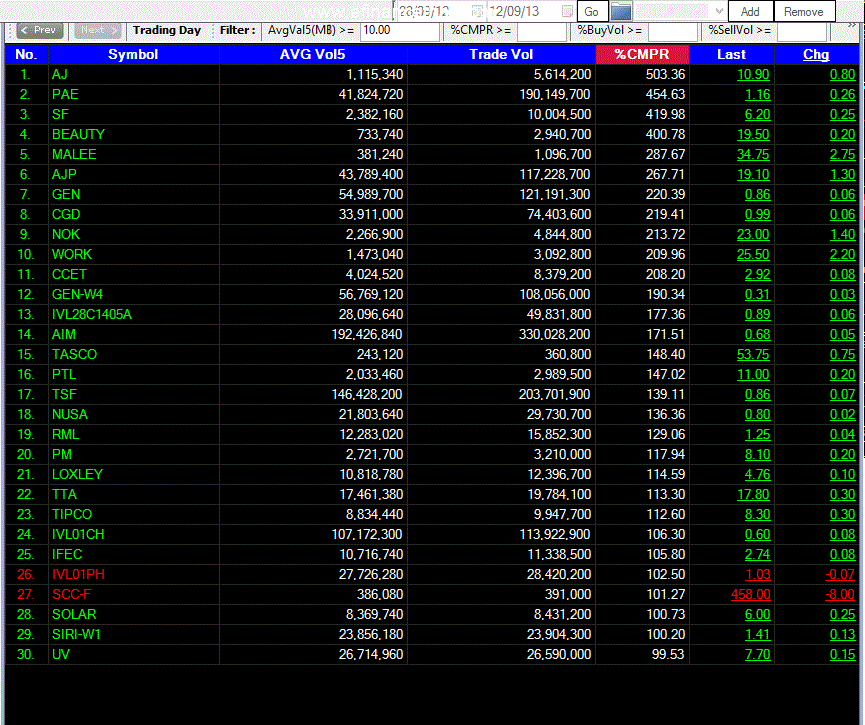Open AJ last price 10.90 link
Viewport: 865px width, 725px height.
coord(753,74)
